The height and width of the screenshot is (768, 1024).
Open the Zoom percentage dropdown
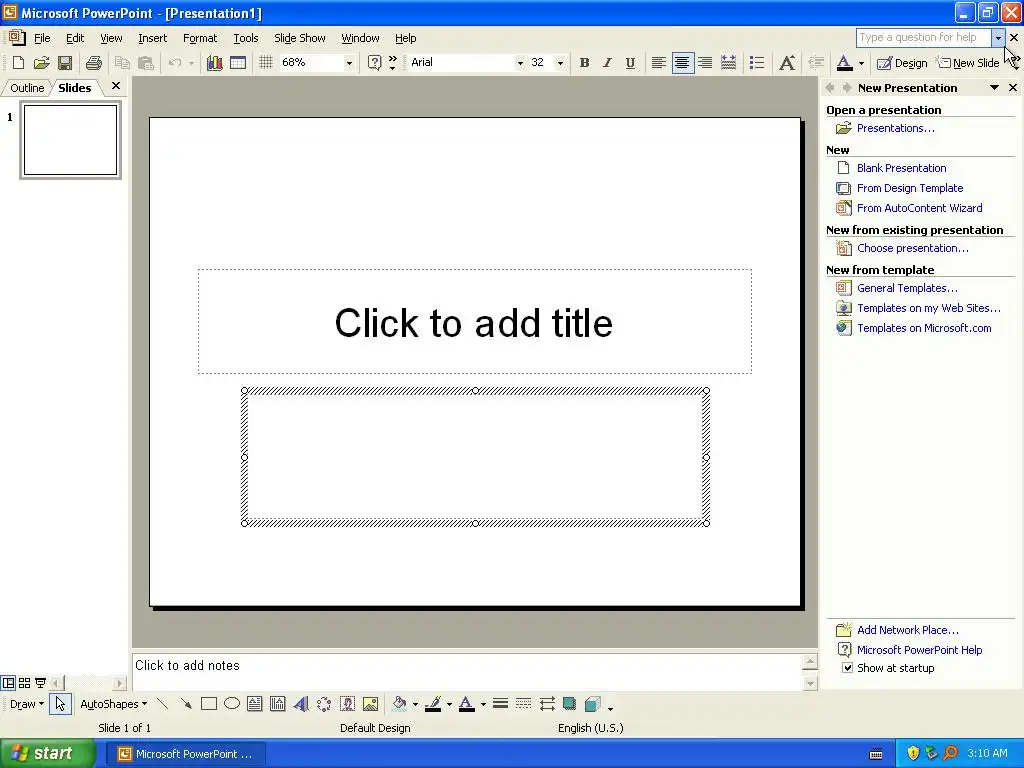click(349, 63)
